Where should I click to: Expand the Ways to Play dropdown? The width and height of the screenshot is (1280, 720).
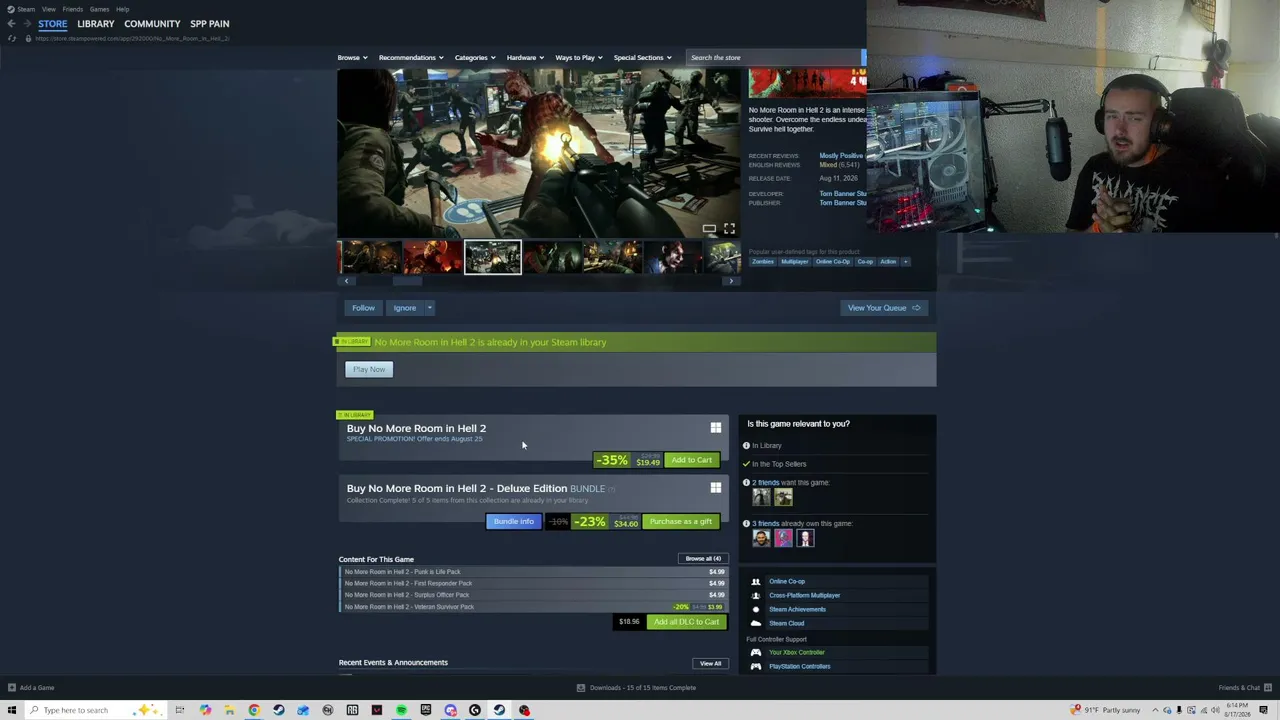click(x=579, y=58)
